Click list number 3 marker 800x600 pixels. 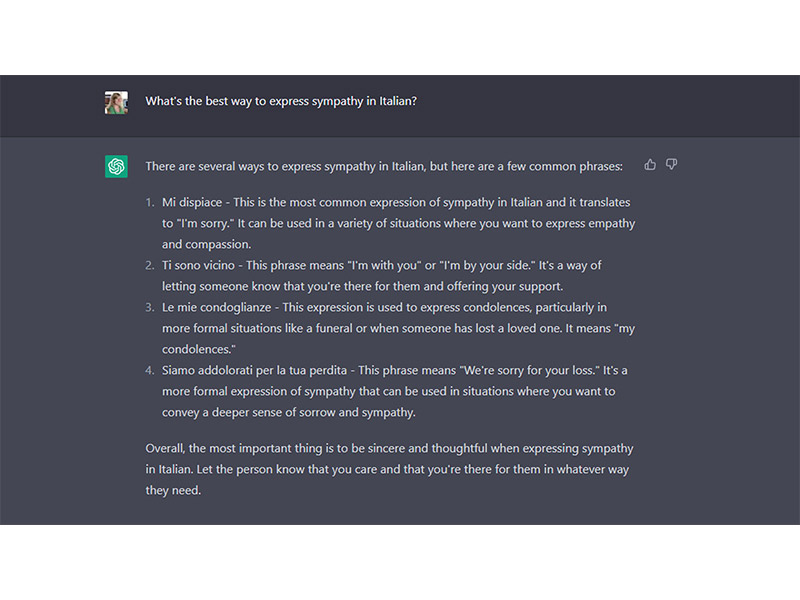[149, 308]
